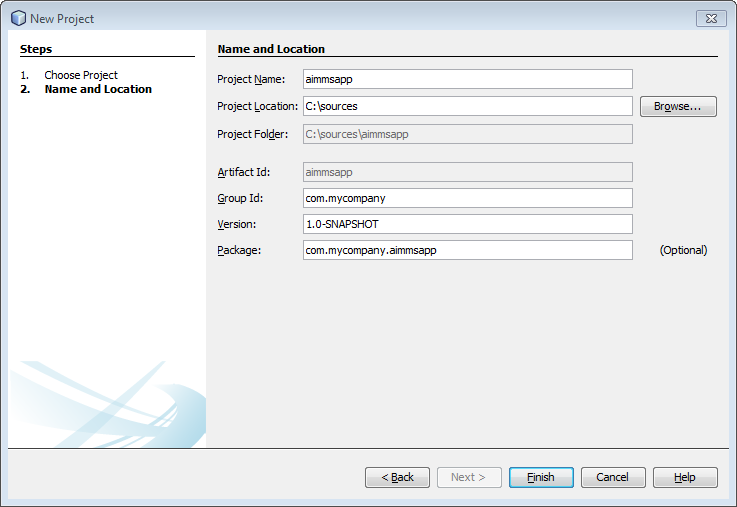Click the 'Project Name:' label
Image resolution: width=737 pixels, height=507 pixels.
(251, 79)
